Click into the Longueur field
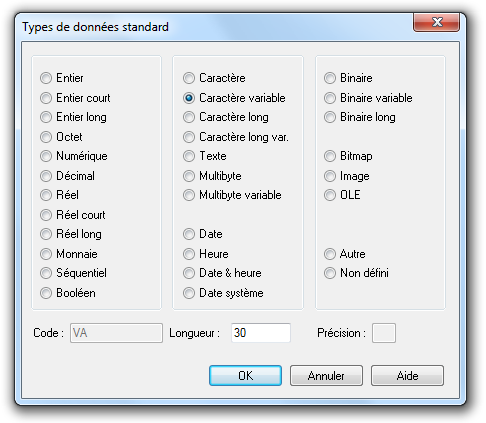Viewport: 486px width, 423px height. click(x=261, y=333)
